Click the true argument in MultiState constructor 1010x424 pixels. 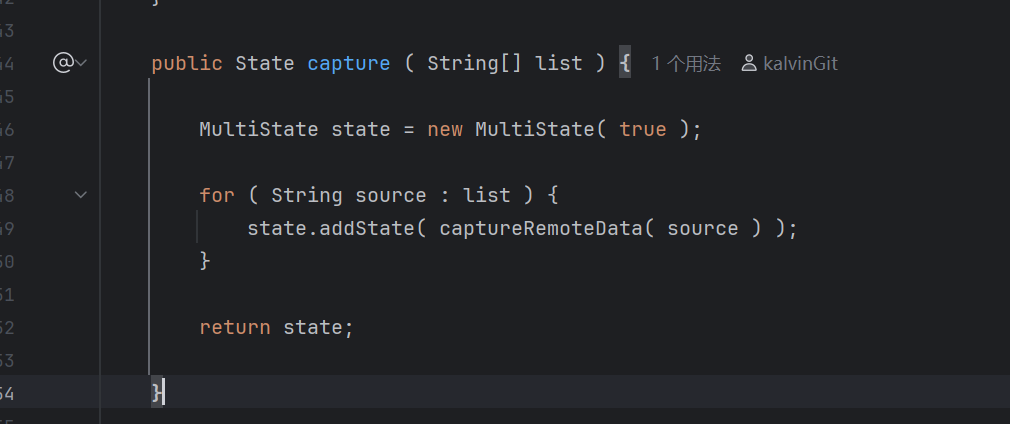642,129
